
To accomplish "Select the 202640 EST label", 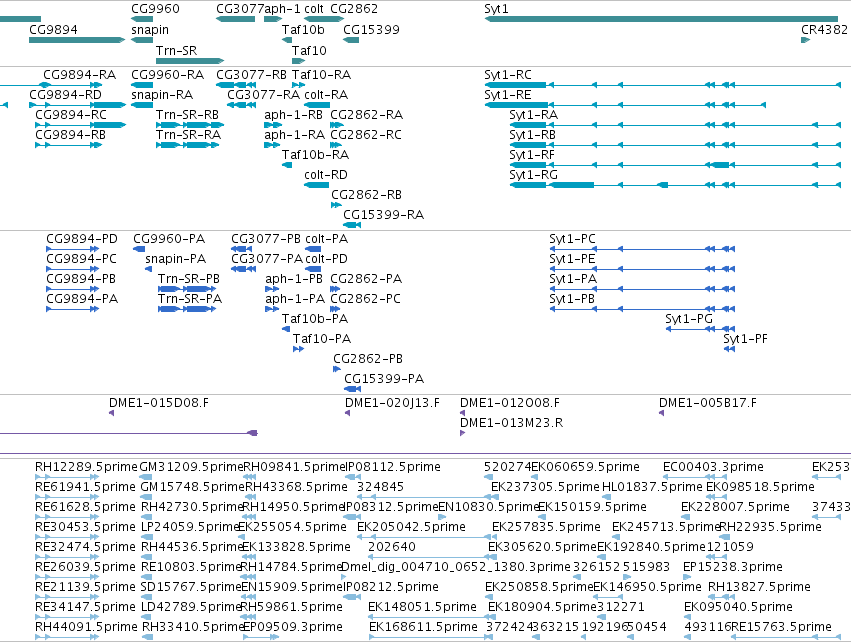I will 392,546.
